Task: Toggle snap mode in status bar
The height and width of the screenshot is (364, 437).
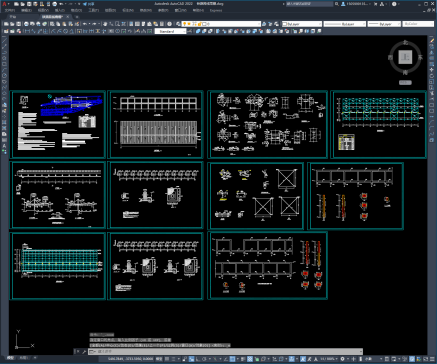Action: tap(173, 359)
